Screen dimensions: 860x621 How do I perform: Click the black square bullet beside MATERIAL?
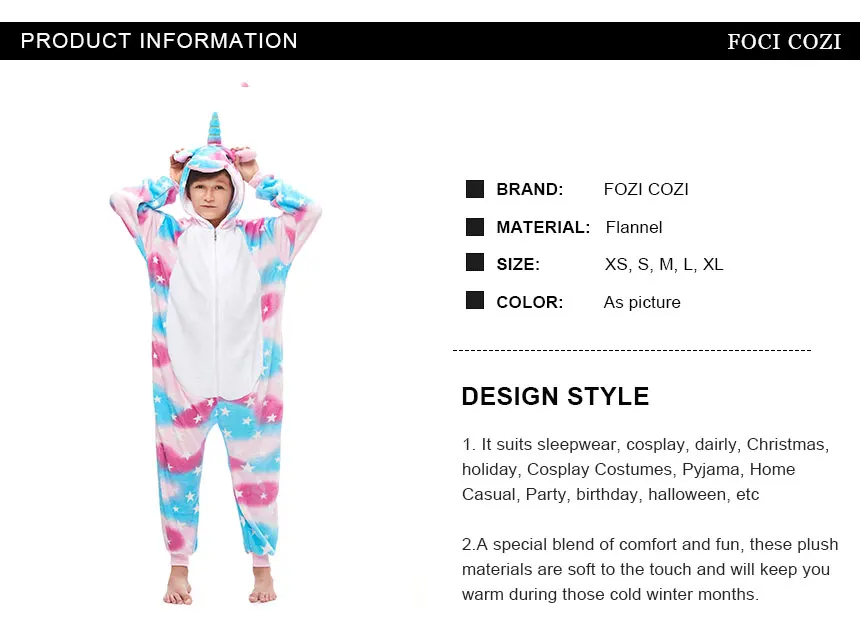pos(474,227)
